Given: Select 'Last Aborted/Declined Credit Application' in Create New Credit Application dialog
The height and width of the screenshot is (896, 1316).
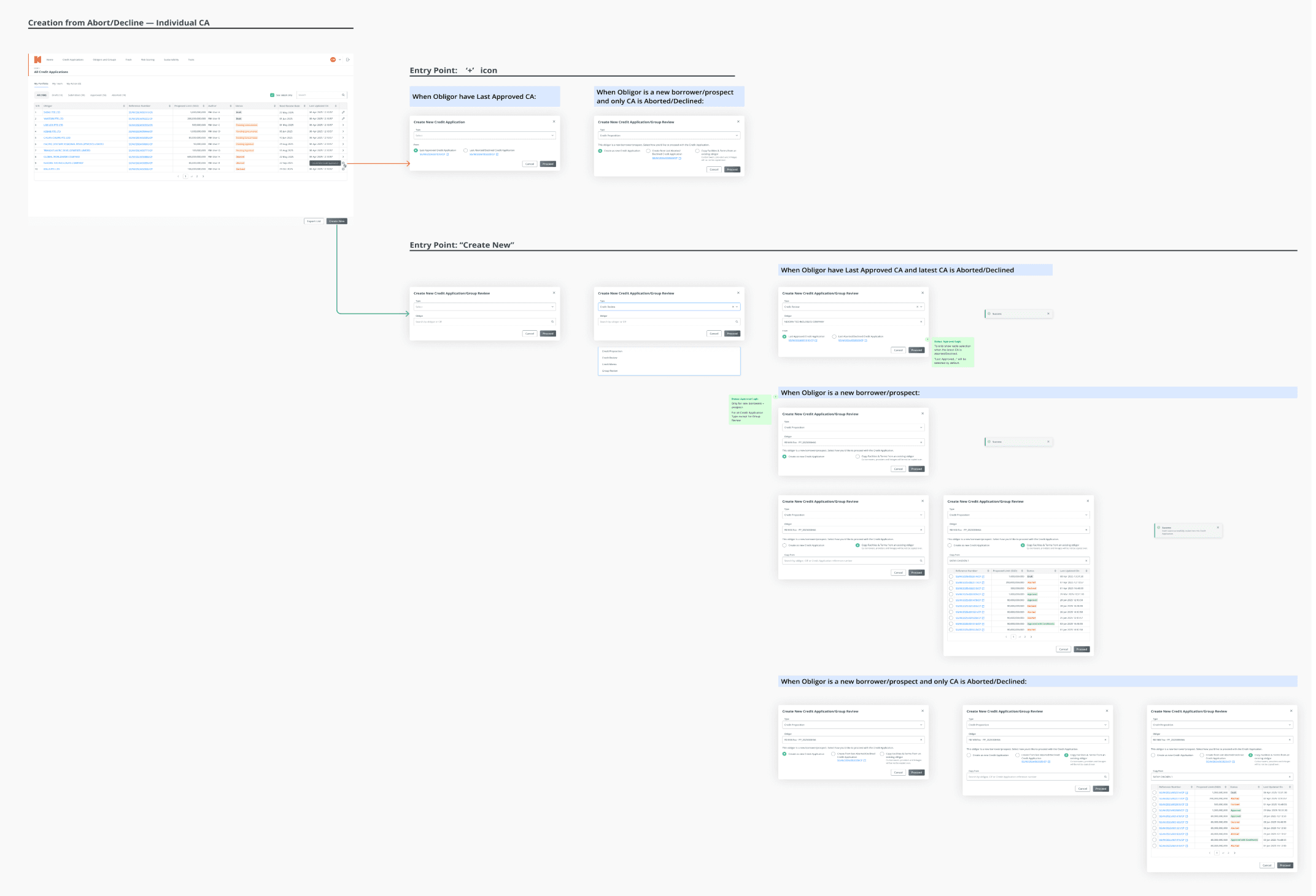Looking at the screenshot, I should pos(466,150).
